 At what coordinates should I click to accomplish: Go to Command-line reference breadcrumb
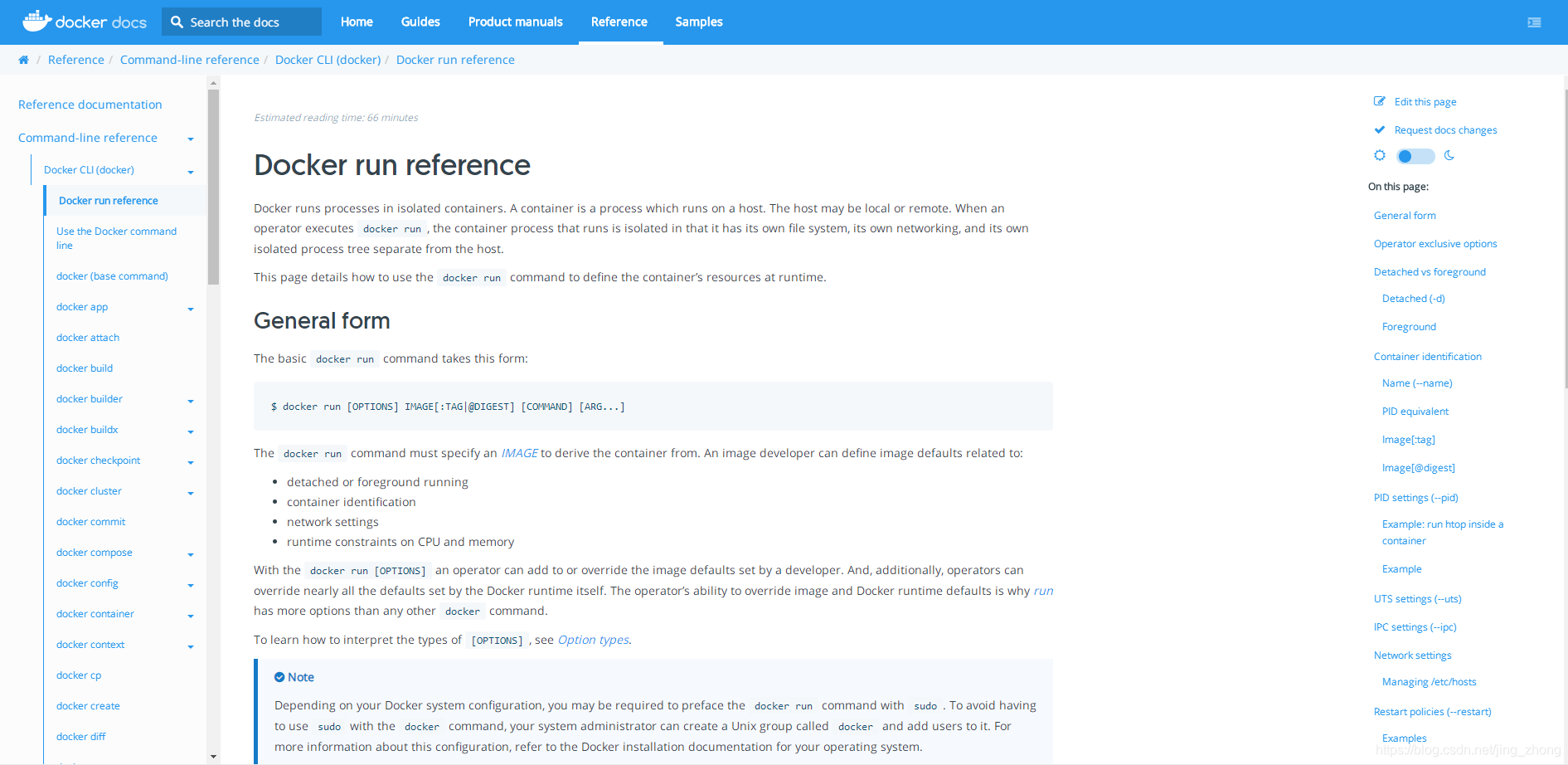pyautogui.click(x=190, y=60)
